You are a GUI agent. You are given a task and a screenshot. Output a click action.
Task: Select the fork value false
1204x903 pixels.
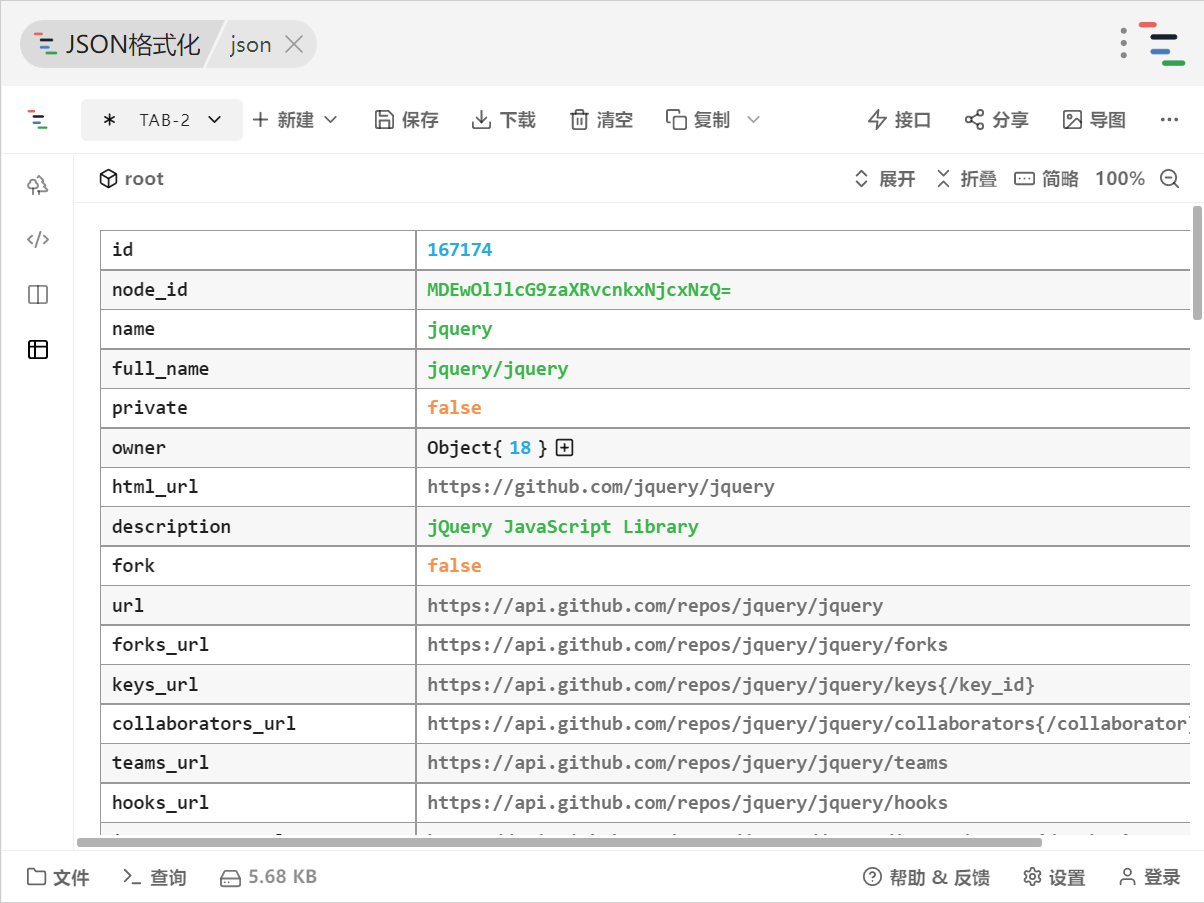(x=454, y=566)
